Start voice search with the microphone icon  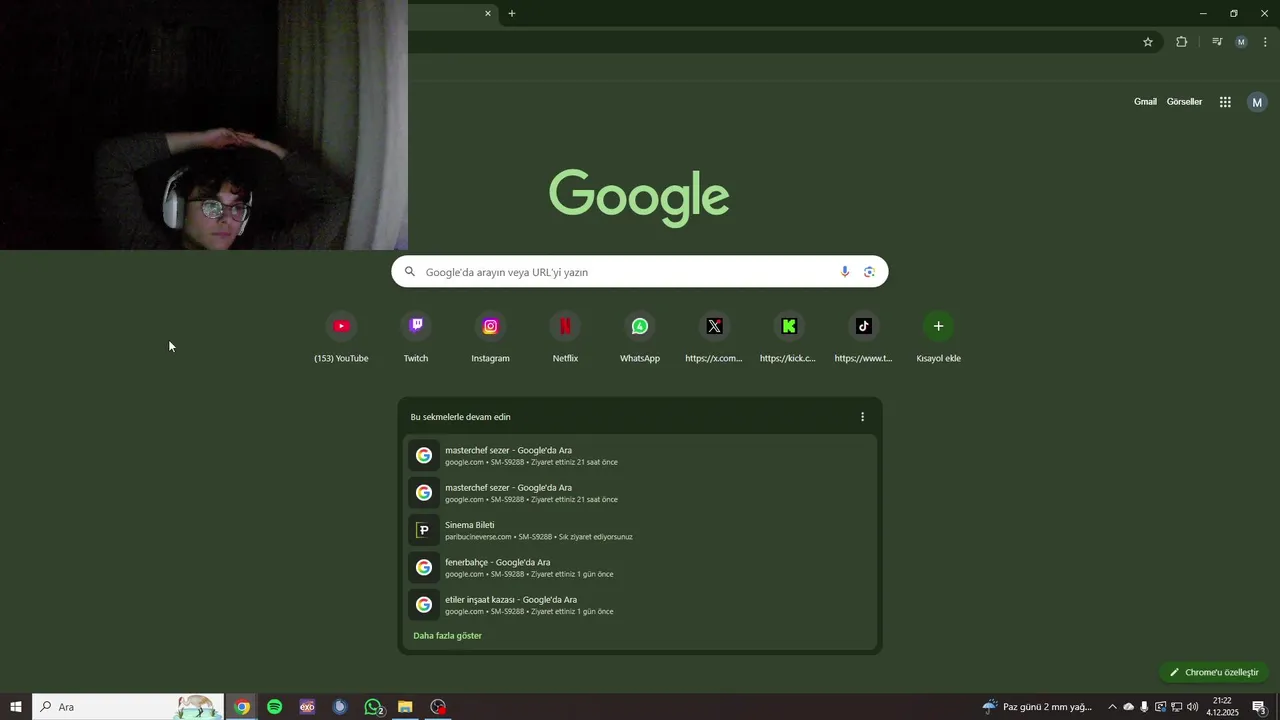tap(845, 272)
